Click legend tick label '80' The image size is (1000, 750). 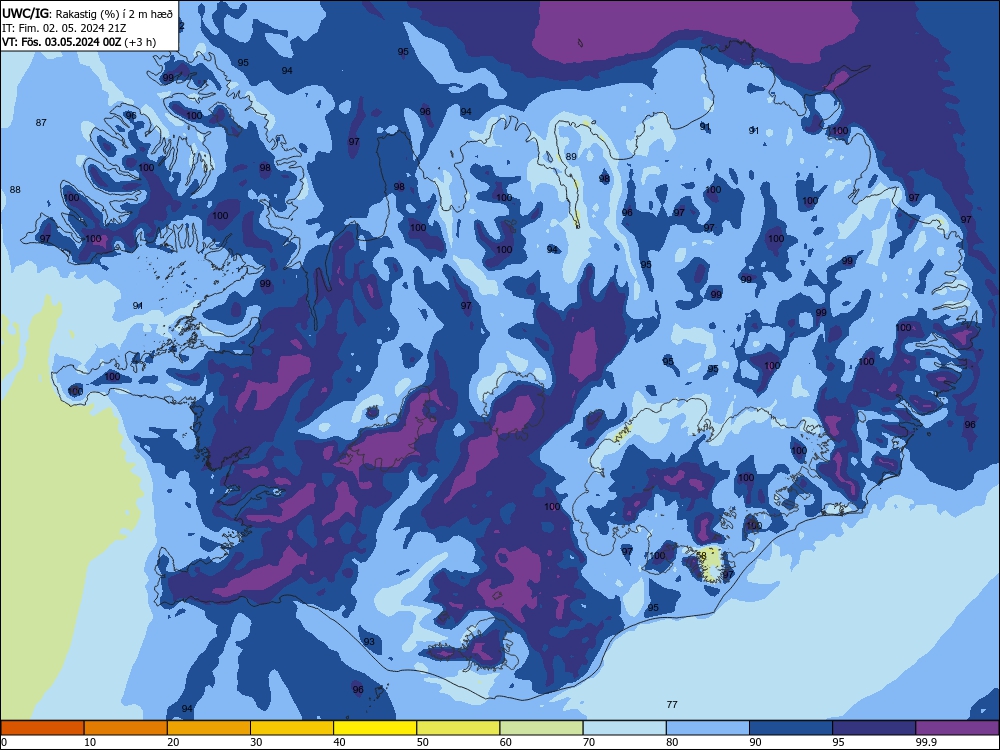(x=672, y=742)
